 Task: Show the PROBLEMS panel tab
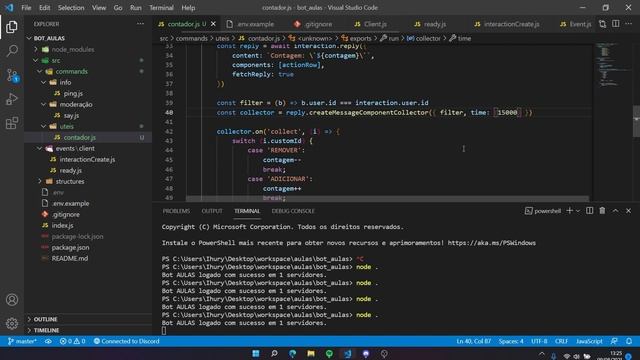176,211
